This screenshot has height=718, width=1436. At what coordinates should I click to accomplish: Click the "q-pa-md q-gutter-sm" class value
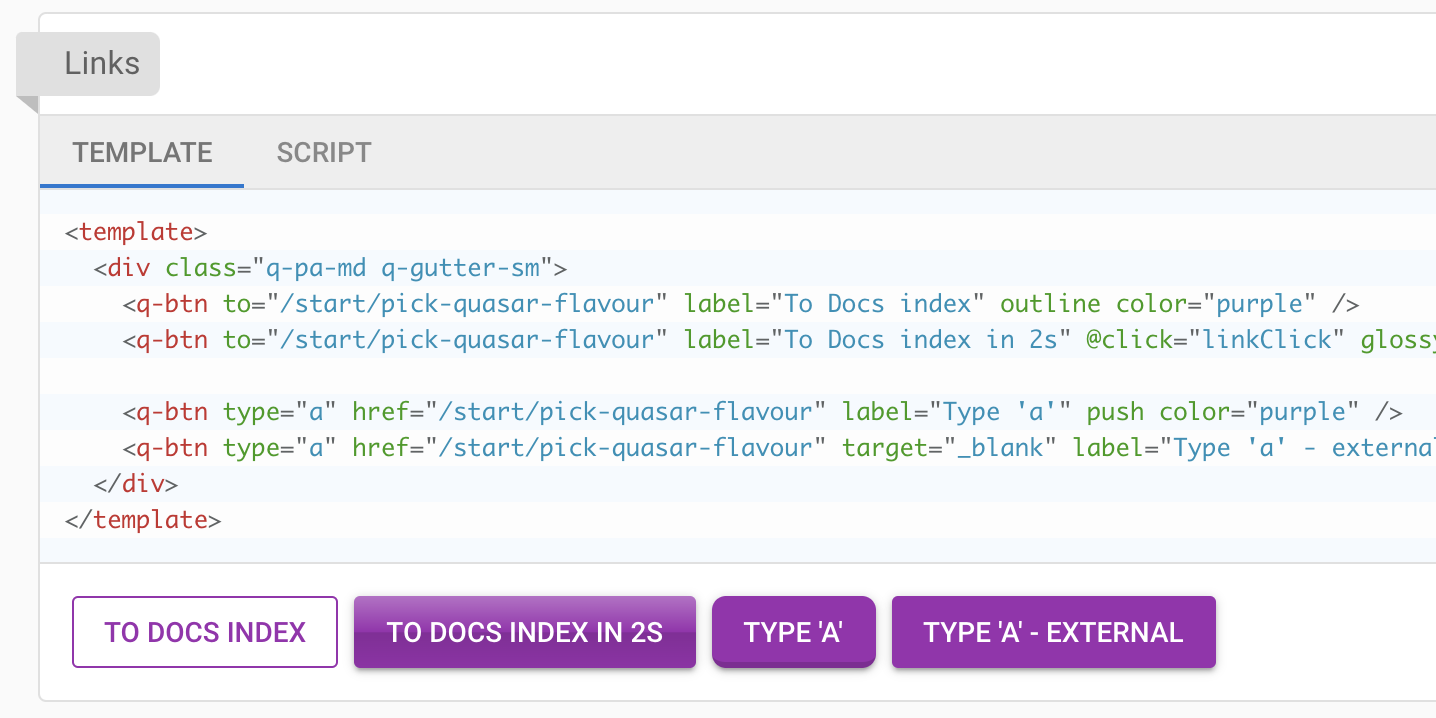(402, 268)
